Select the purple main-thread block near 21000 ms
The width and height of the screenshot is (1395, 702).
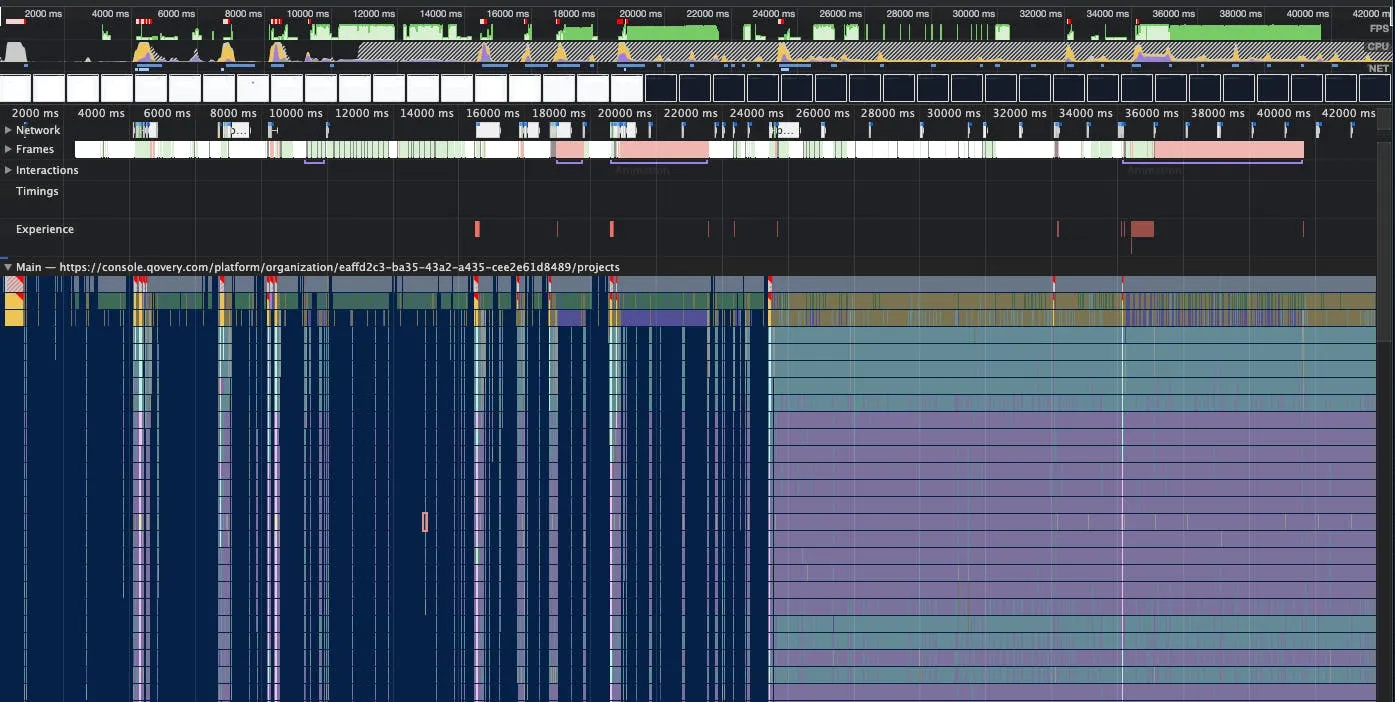point(663,318)
